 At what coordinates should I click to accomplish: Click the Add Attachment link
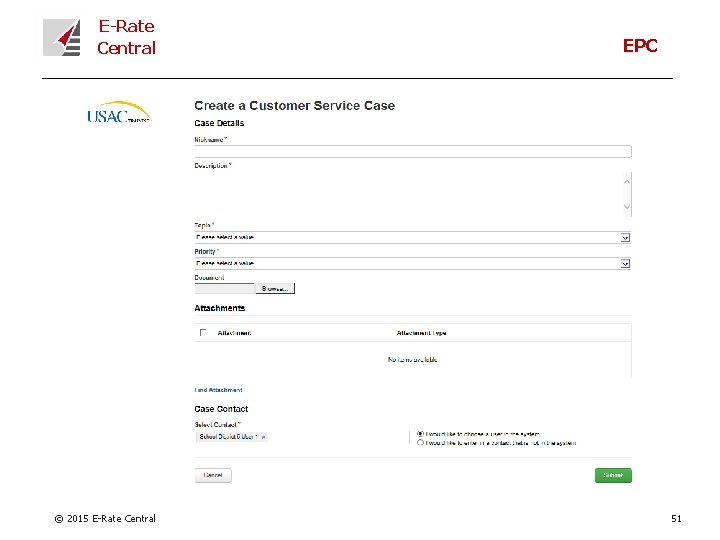[219, 390]
